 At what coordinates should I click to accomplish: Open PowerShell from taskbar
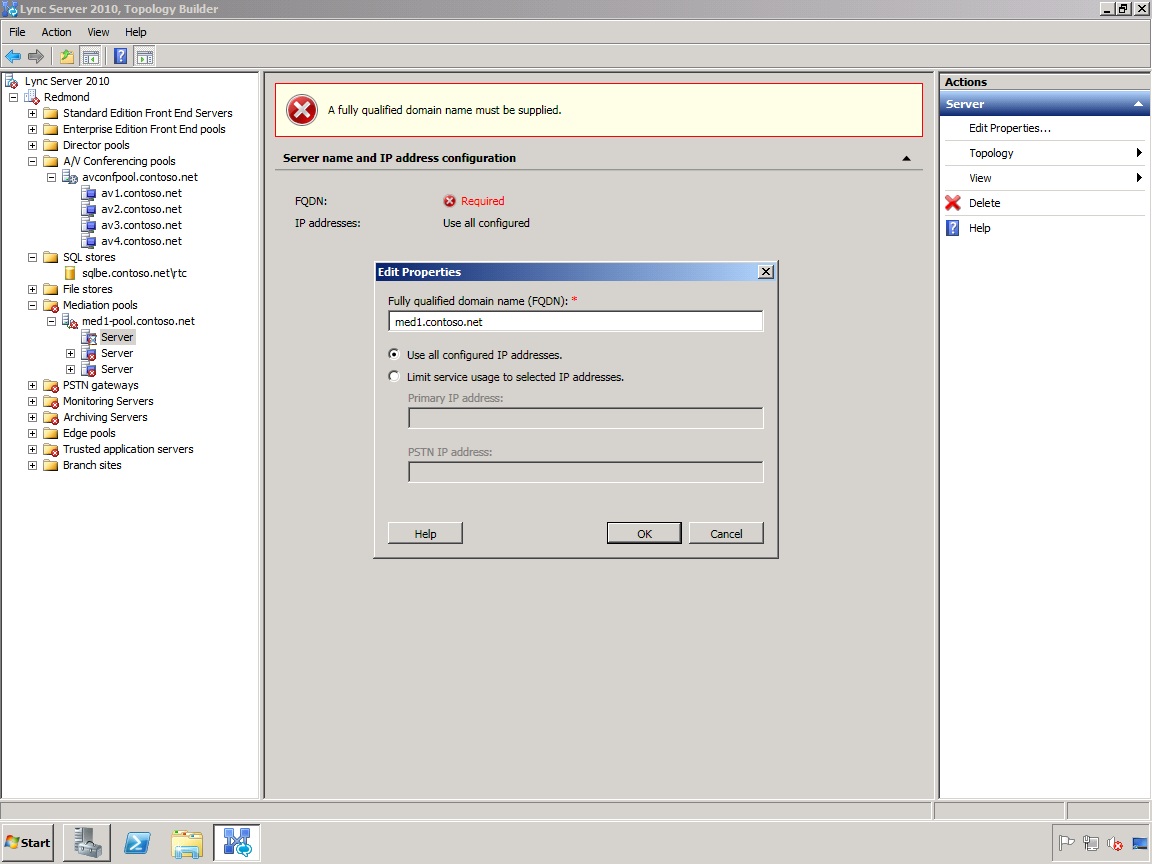pyautogui.click(x=137, y=842)
